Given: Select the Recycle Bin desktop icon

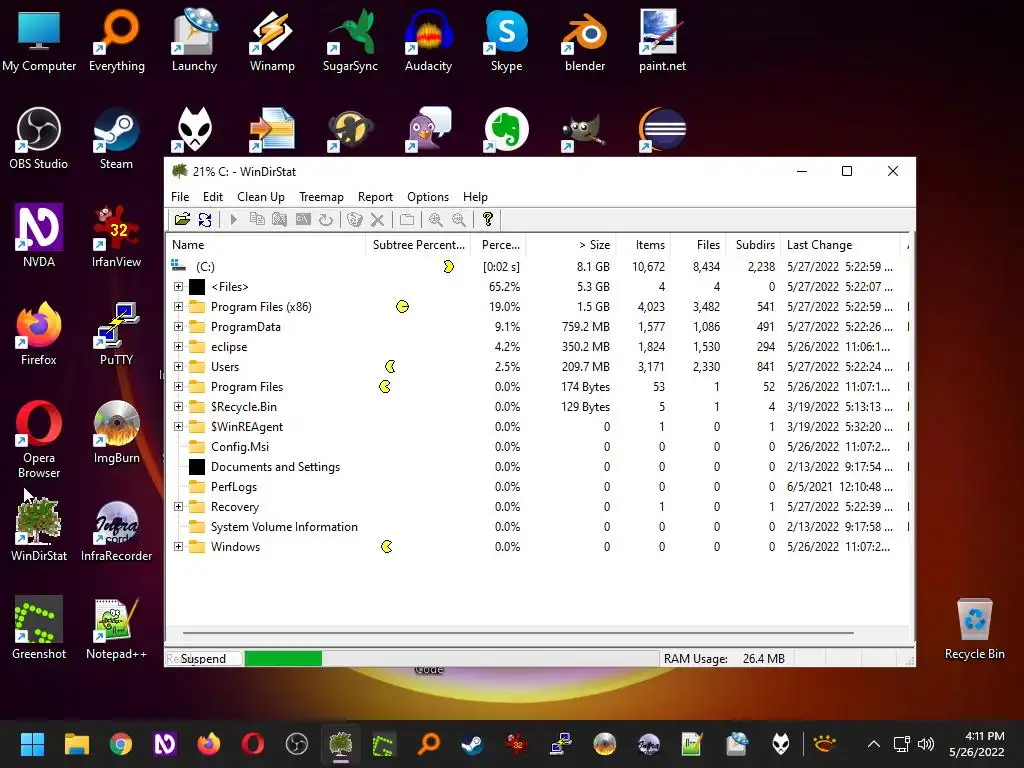Looking at the screenshot, I should (x=974, y=628).
